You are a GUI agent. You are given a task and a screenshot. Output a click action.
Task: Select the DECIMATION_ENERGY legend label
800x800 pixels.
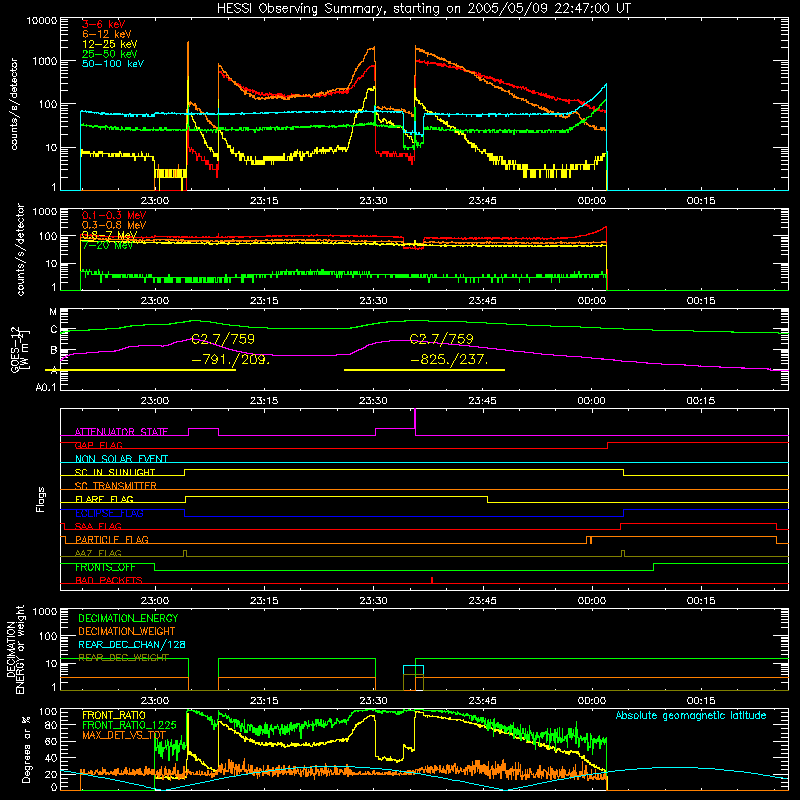pyautogui.click(x=128, y=618)
